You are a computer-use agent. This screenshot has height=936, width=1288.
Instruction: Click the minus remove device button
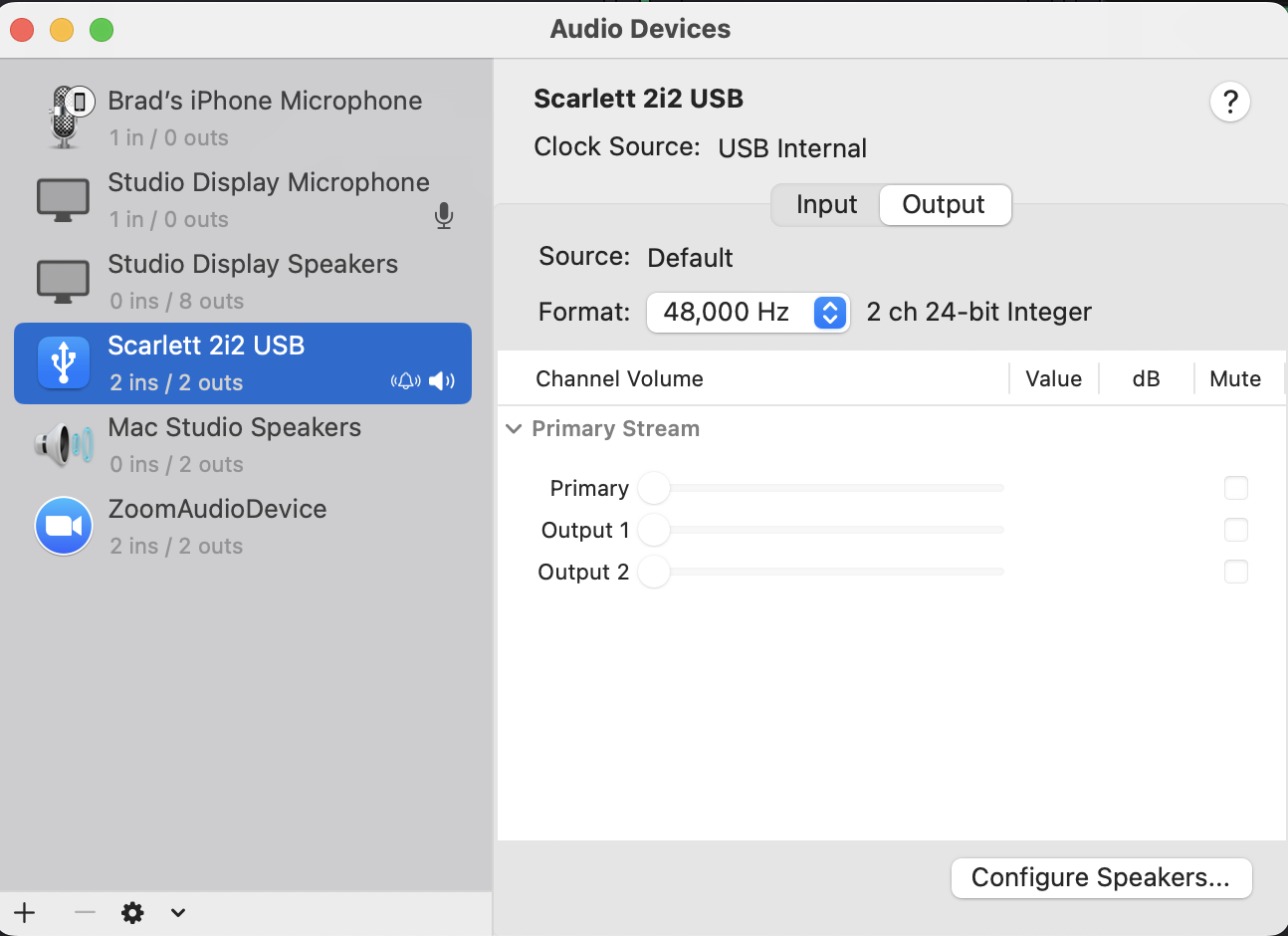coord(85,912)
